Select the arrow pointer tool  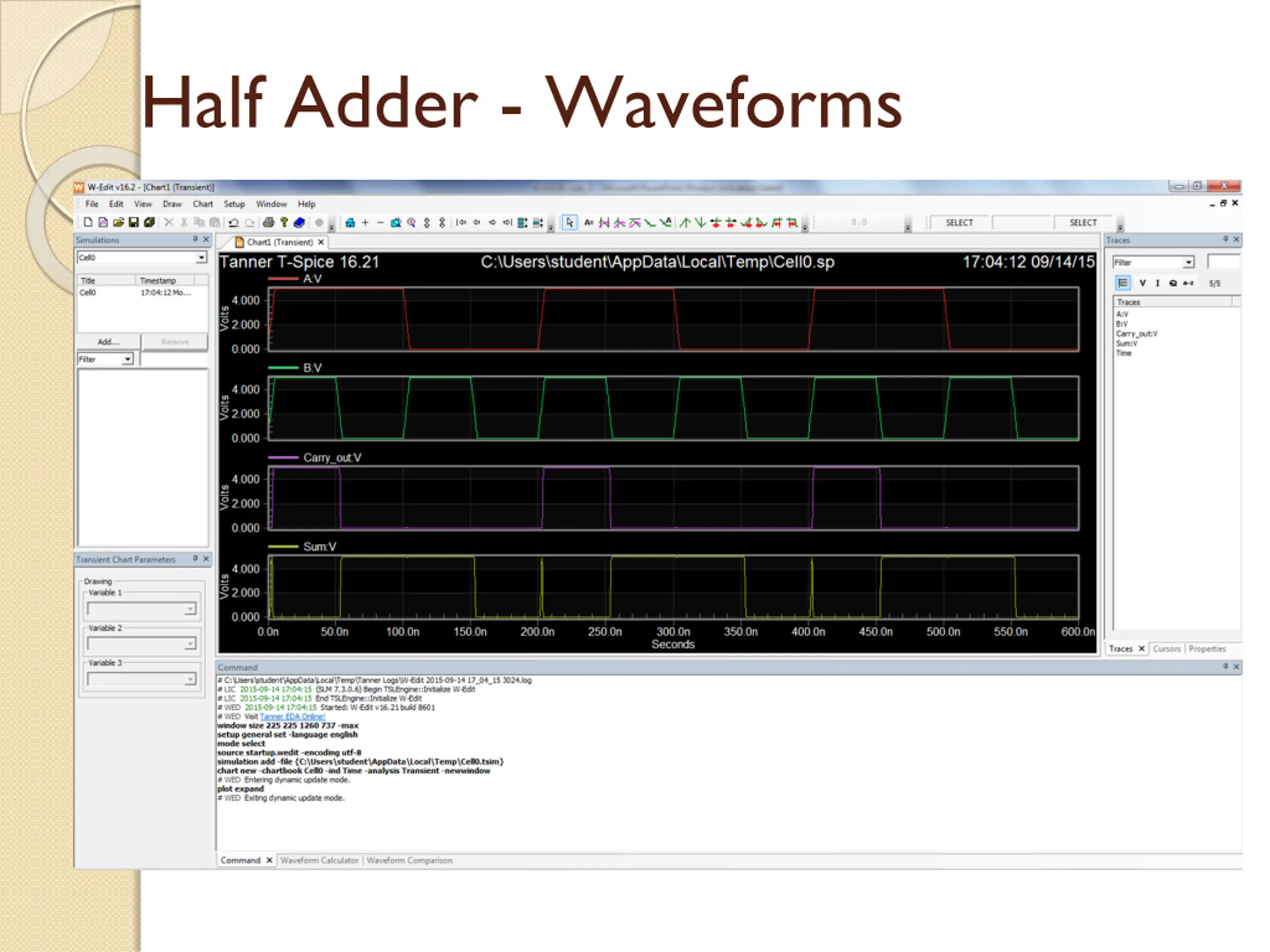(569, 222)
